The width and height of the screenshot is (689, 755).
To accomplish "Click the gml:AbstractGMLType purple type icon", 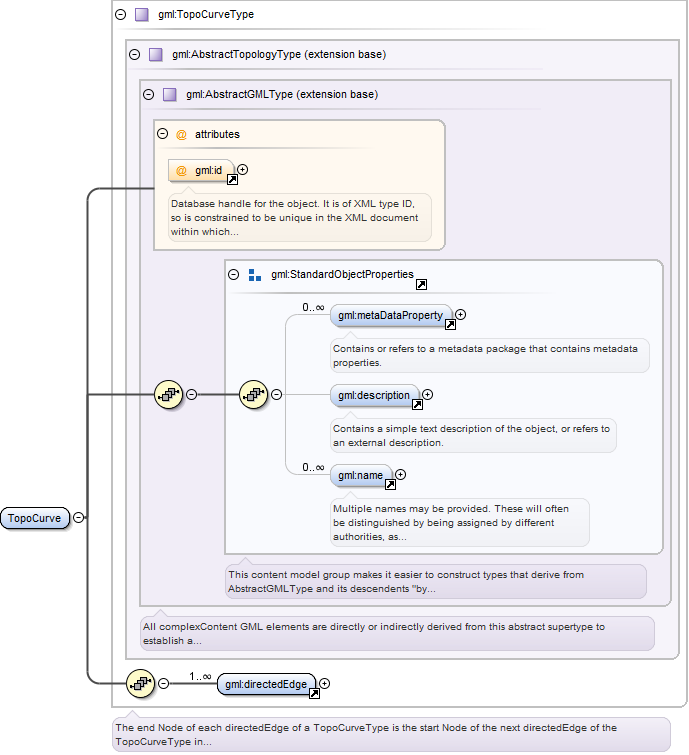I will [x=169, y=94].
